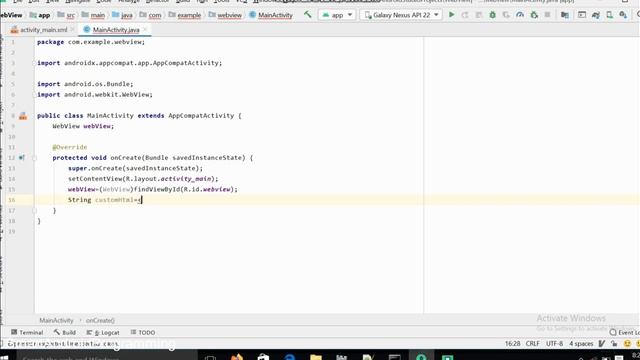
Task: Click the src breadcrumb folder
Action: pyautogui.click(x=66, y=15)
